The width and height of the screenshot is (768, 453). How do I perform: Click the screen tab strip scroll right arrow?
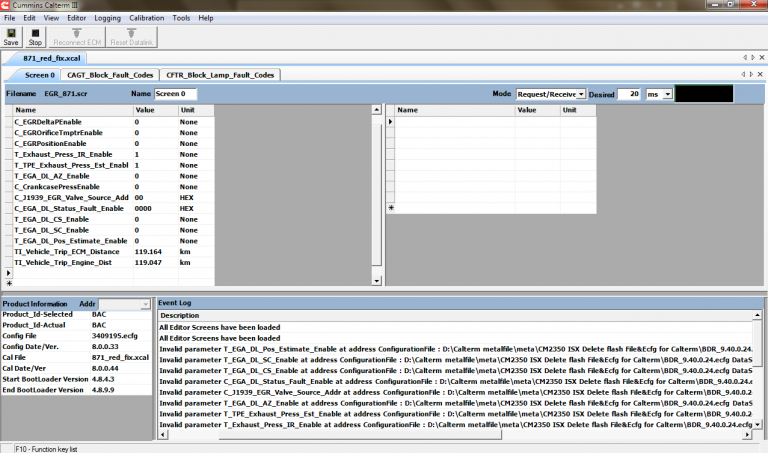pyautogui.click(x=751, y=74)
